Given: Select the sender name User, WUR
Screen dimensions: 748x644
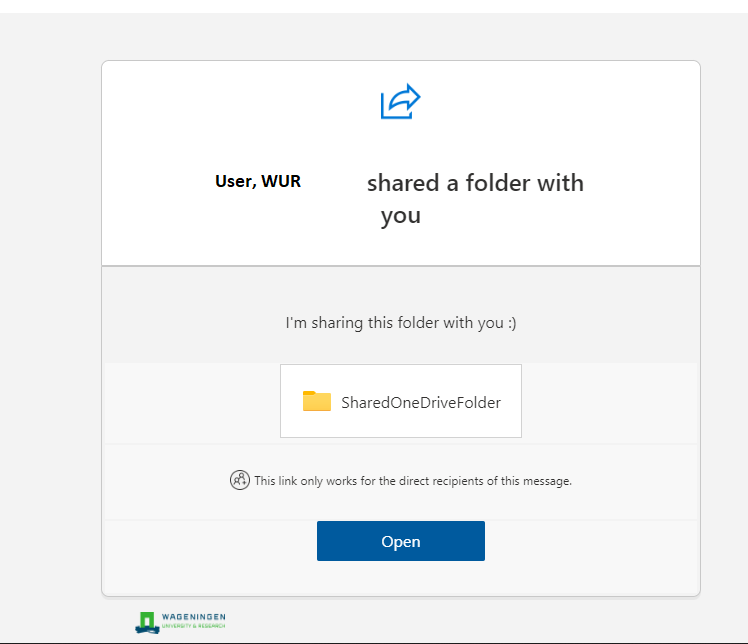Looking at the screenshot, I should click(258, 182).
